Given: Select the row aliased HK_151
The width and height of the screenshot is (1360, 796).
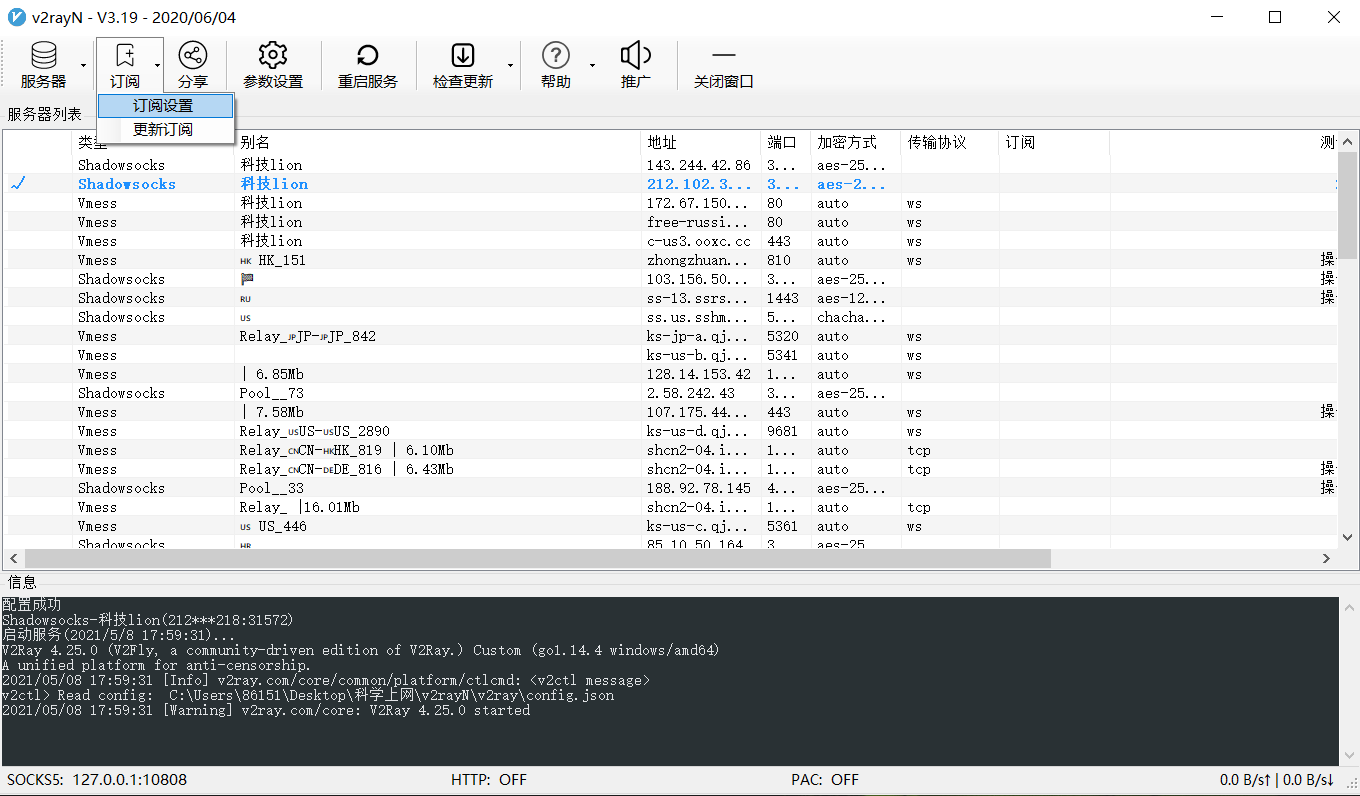Looking at the screenshot, I should (670, 260).
